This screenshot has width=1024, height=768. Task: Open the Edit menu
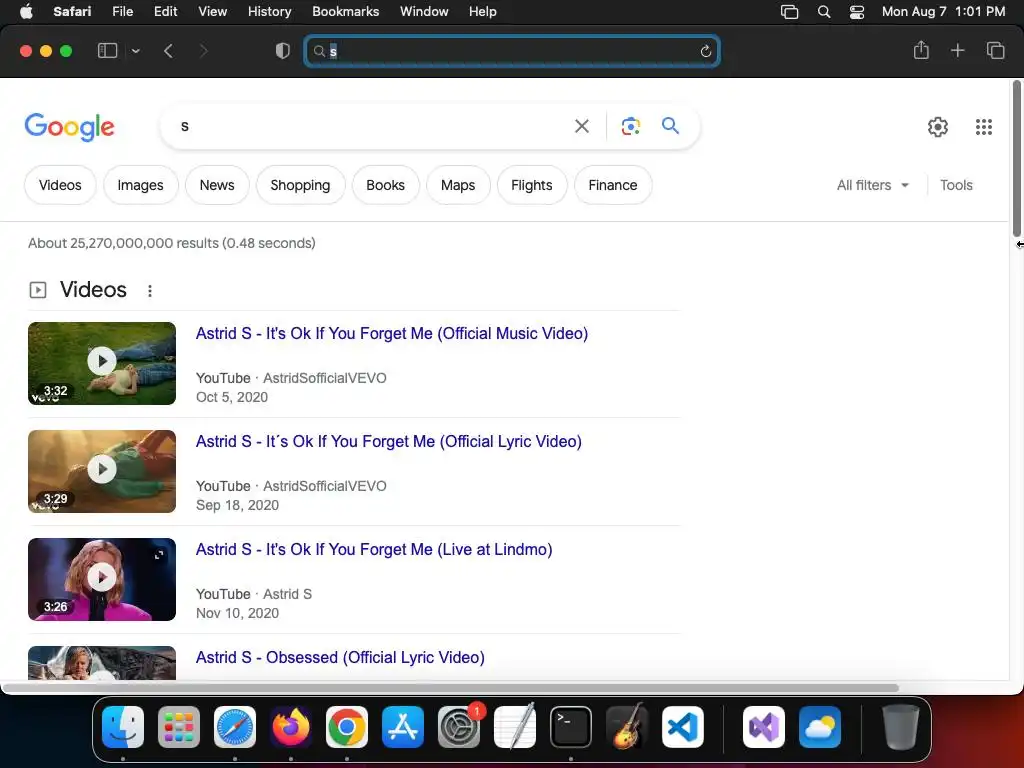click(165, 12)
